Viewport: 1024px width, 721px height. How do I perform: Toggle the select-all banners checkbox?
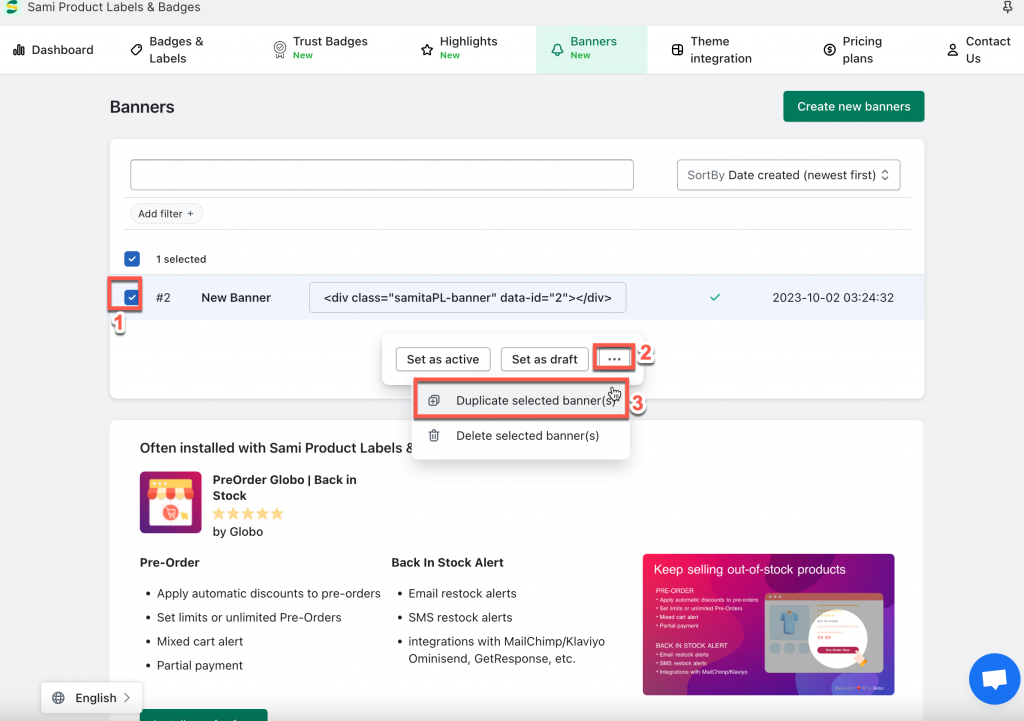point(132,259)
